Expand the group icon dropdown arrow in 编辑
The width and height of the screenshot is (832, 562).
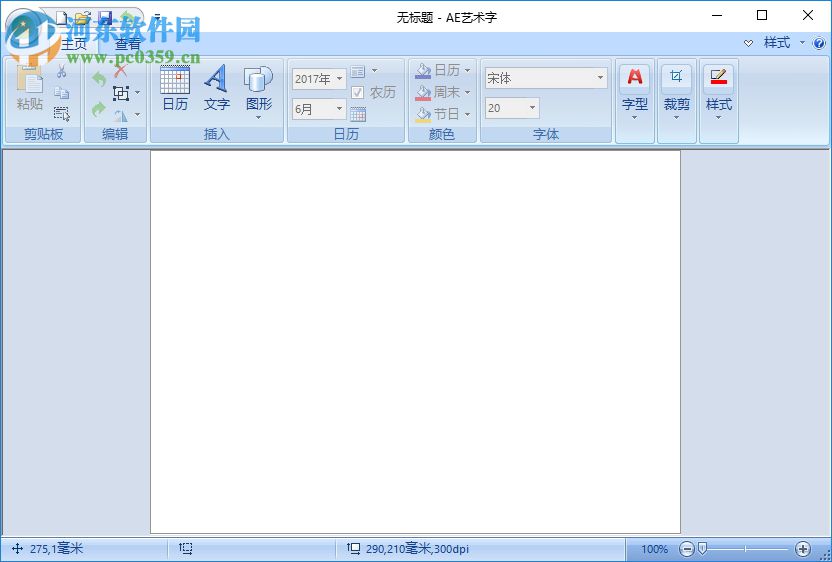point(138,93)
